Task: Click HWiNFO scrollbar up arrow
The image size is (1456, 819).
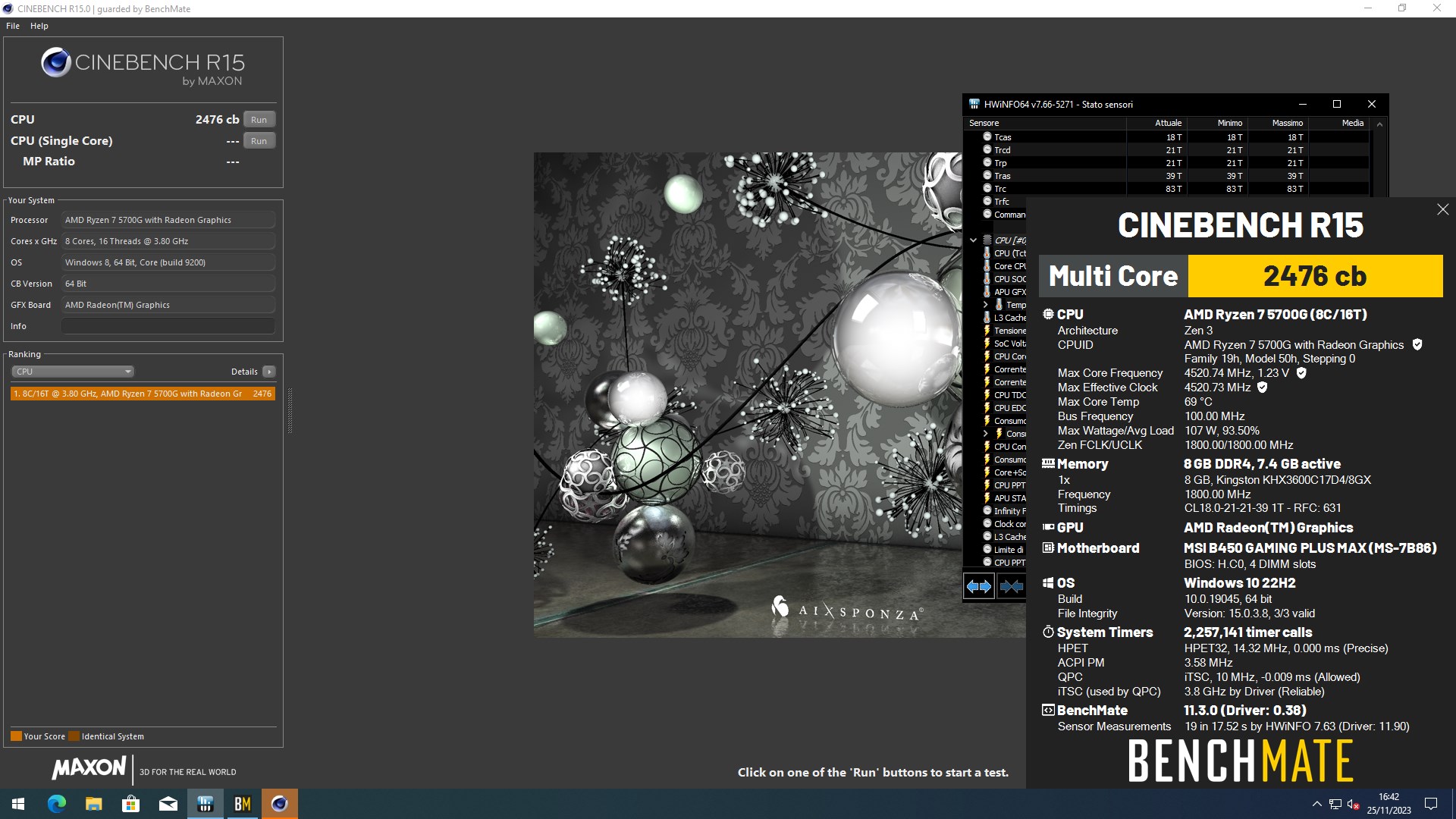Action: 1379,124
